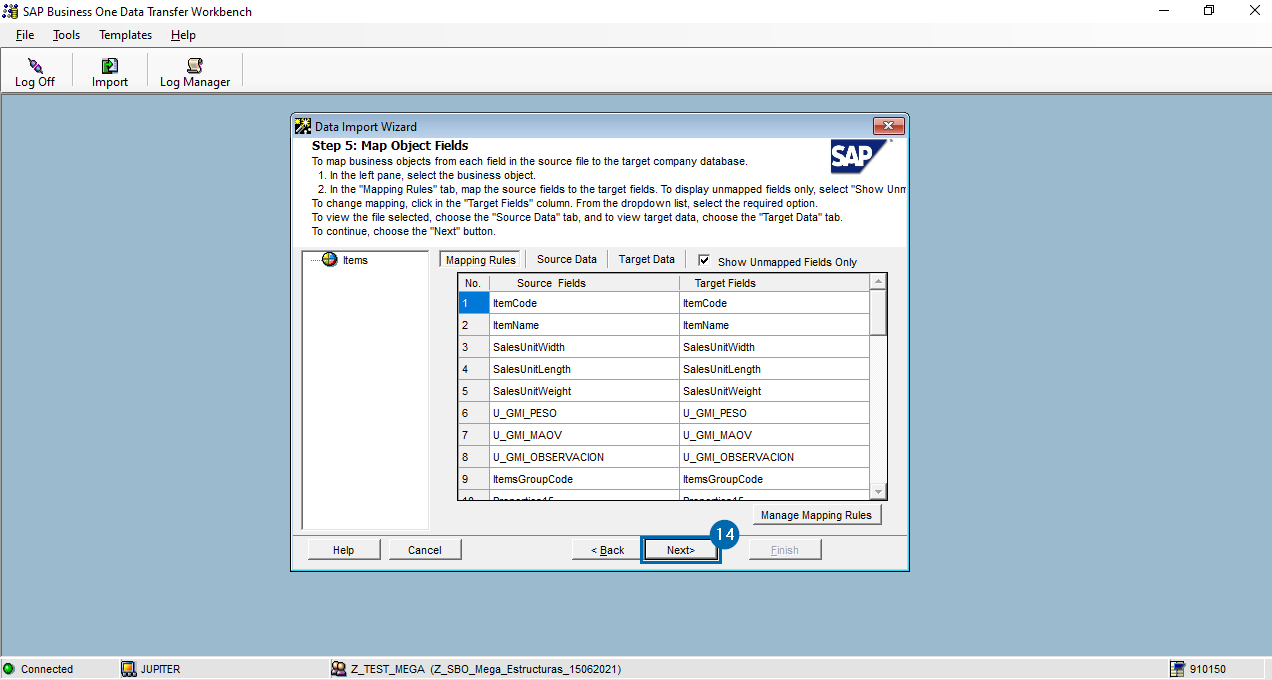Click the company user icon beside Z_TEST_MEGA
The image size is (1272, 680).
(339, 669)
